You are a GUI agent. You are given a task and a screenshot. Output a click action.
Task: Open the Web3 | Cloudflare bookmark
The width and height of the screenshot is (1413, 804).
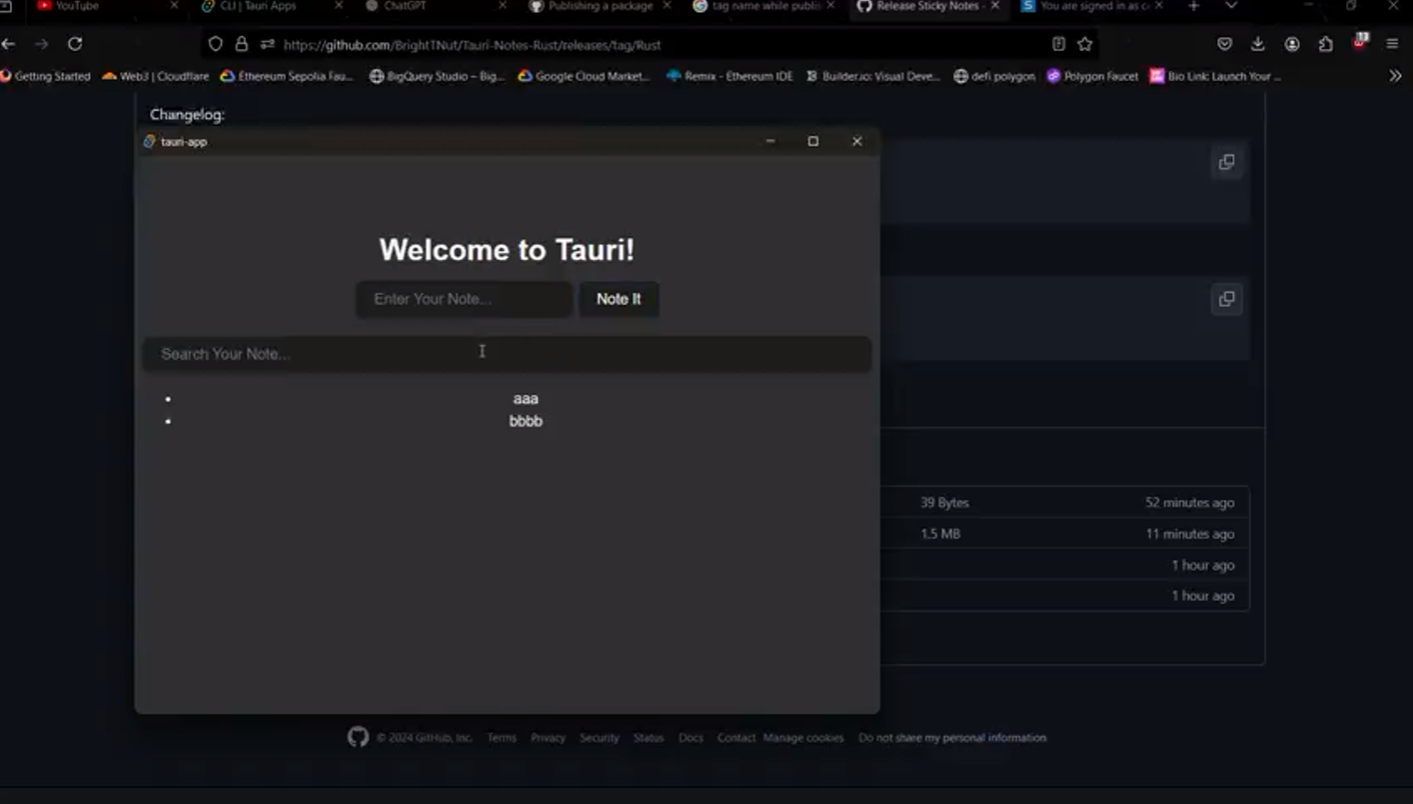(156, 76)
